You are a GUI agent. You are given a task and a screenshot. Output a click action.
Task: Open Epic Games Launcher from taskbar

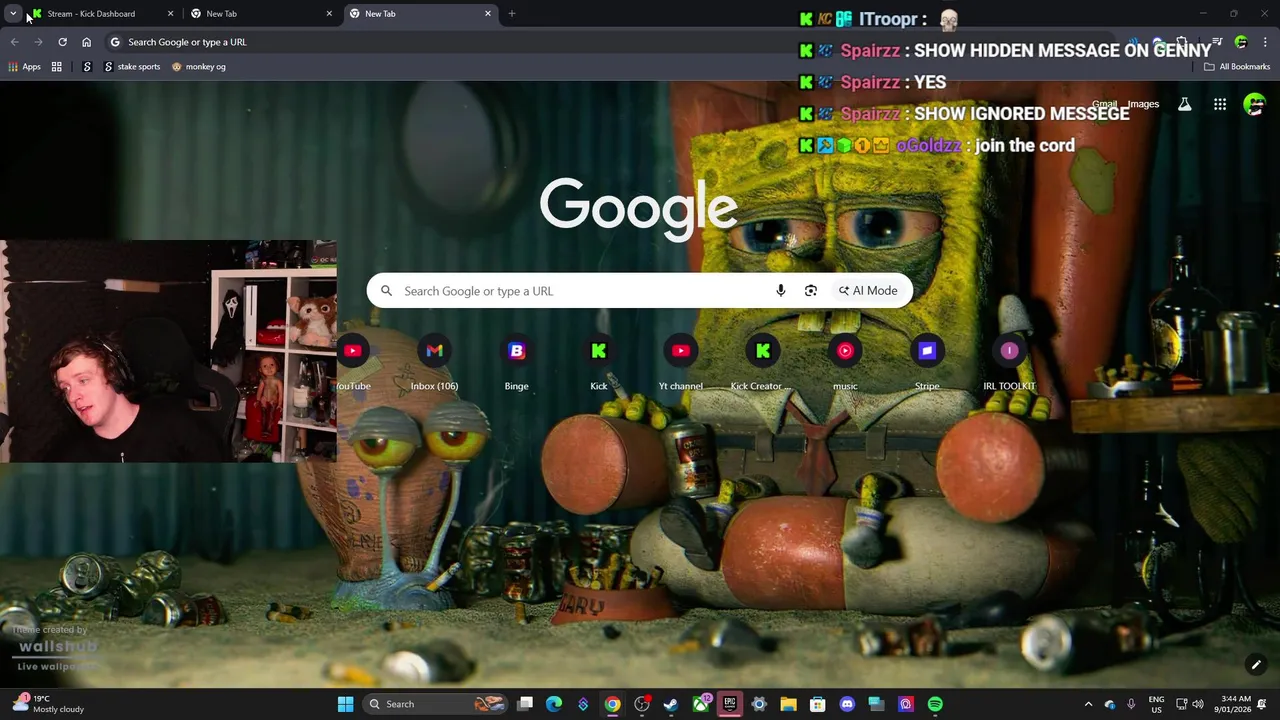click(729, 704)
